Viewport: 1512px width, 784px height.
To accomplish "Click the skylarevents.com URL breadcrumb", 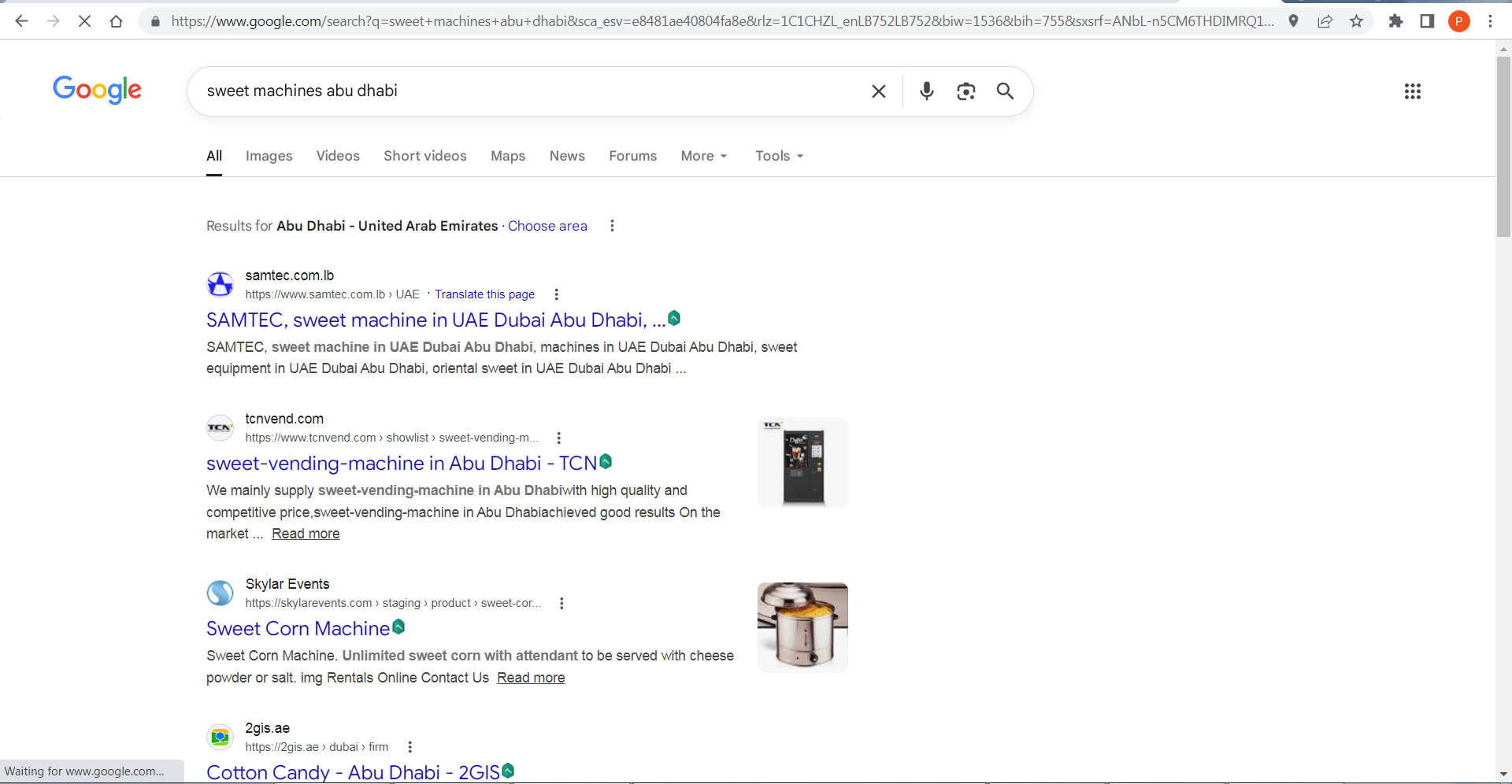I will point(393,603).
